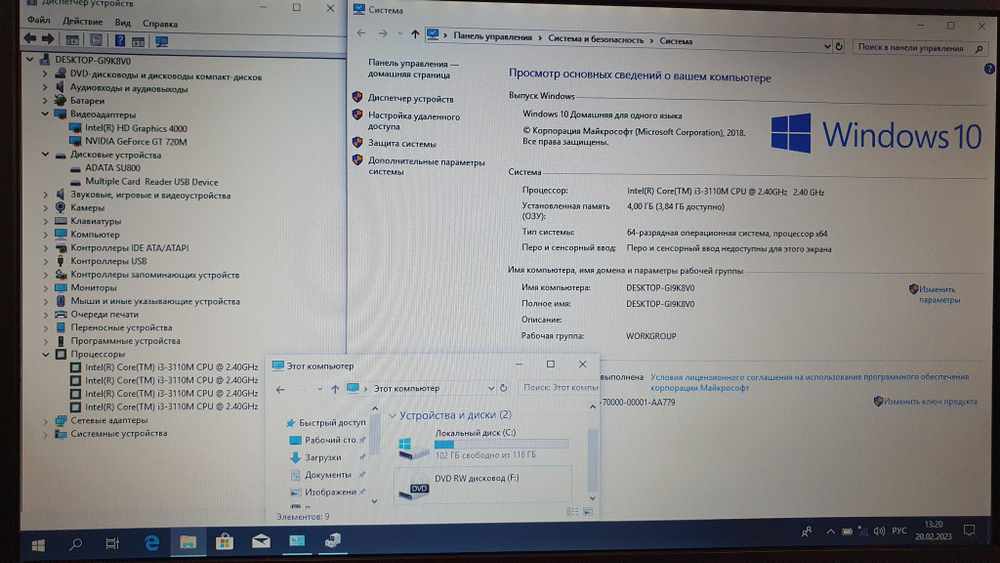
Task: Click the Explorer search field
Action: coord(559,387)
